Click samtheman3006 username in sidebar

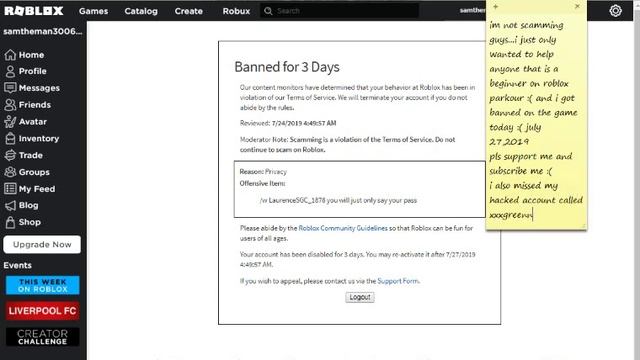pyautogui.click(x=42, y=31)
